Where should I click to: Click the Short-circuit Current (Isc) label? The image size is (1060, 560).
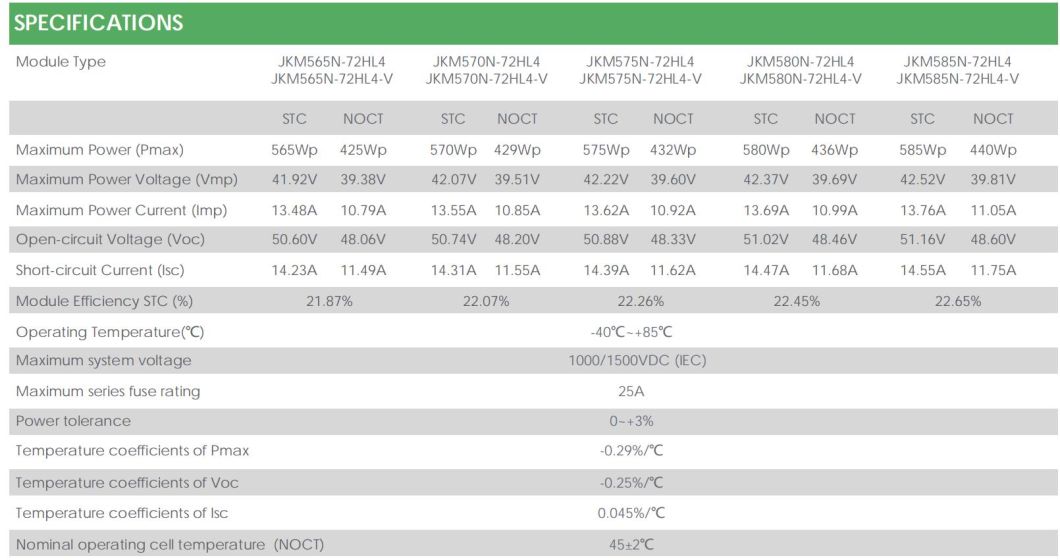pos(100,270)
